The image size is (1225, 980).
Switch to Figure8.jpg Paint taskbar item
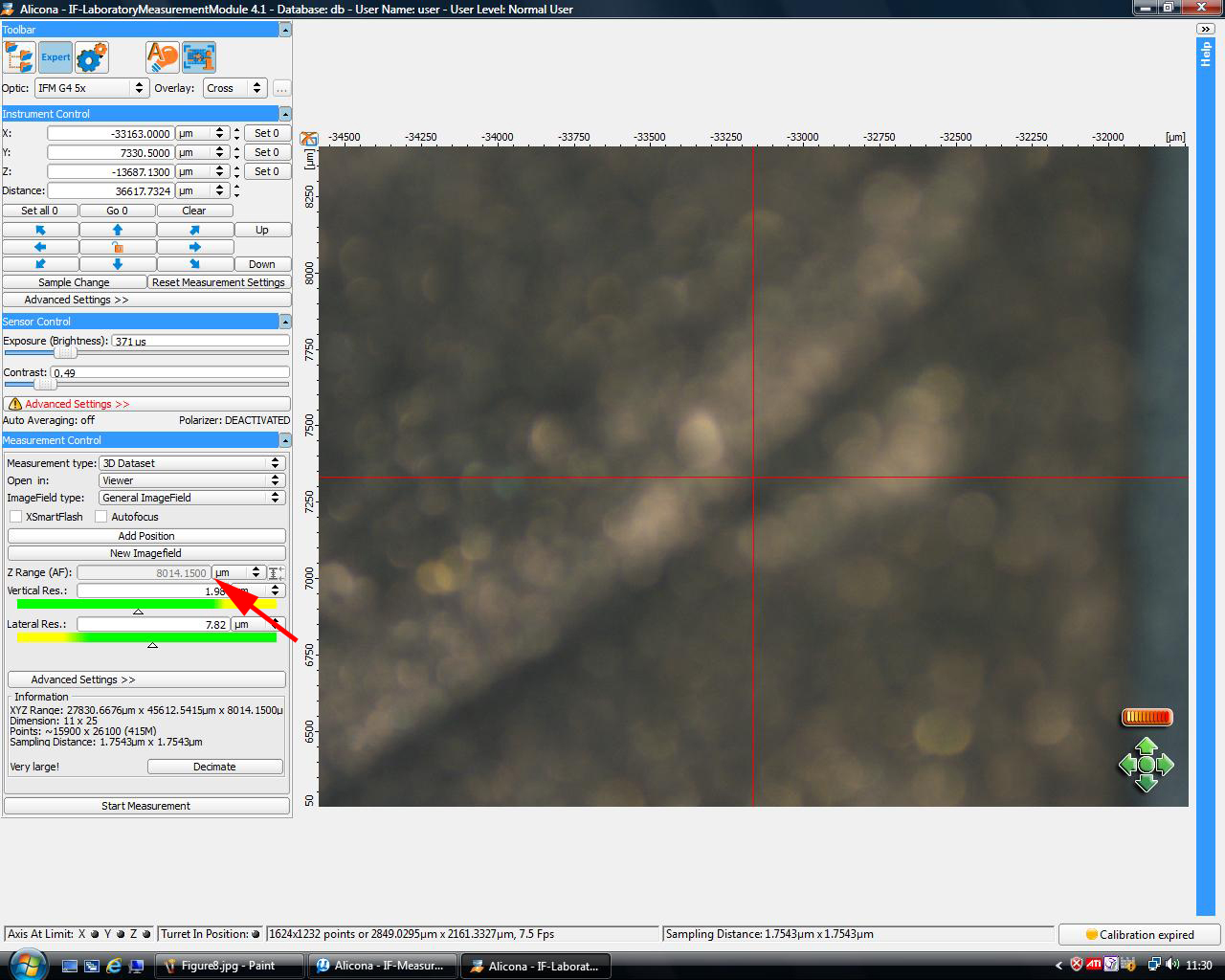(x=229, y=966)
